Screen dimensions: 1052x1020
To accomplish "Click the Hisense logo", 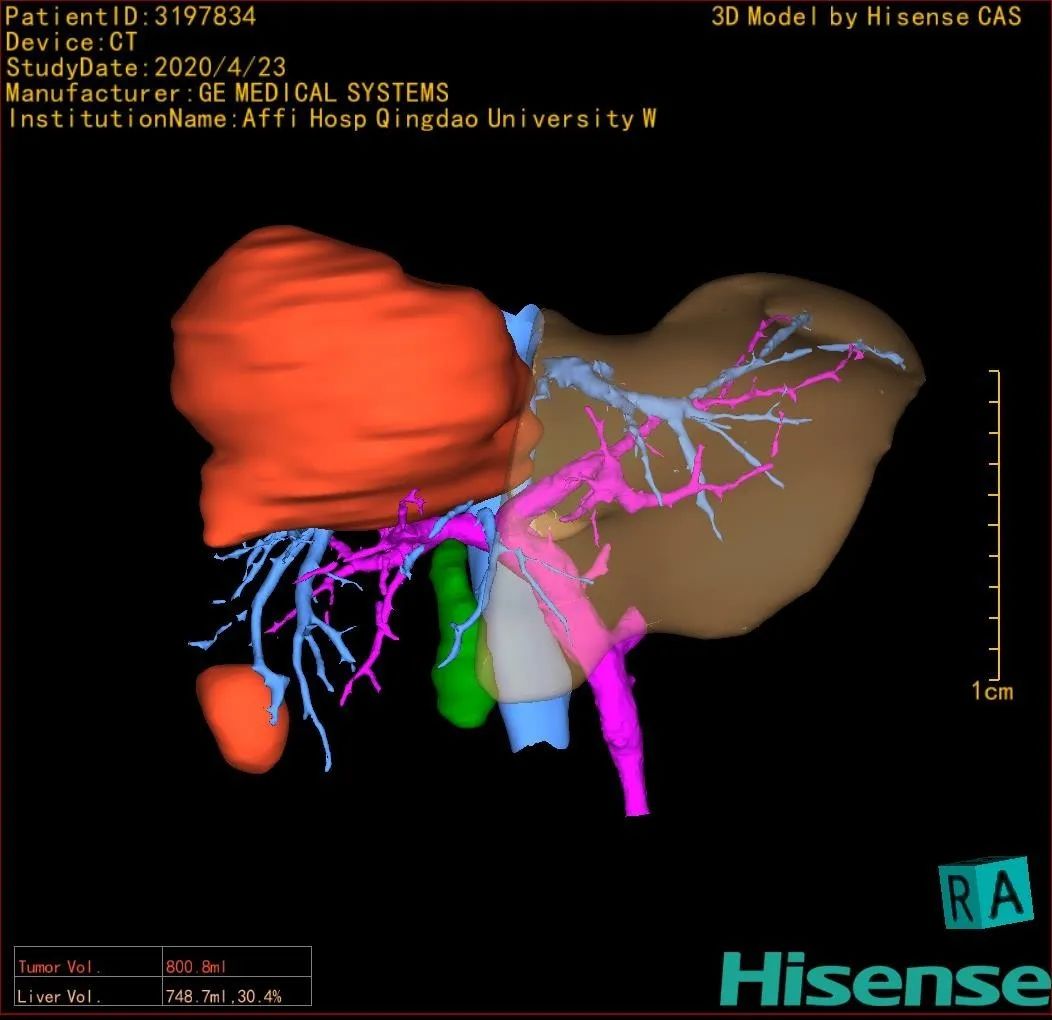I will tap(885, 979).
